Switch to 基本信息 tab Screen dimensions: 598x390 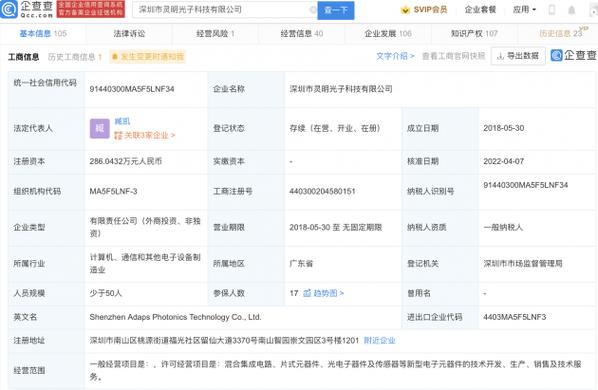(43, 34)
